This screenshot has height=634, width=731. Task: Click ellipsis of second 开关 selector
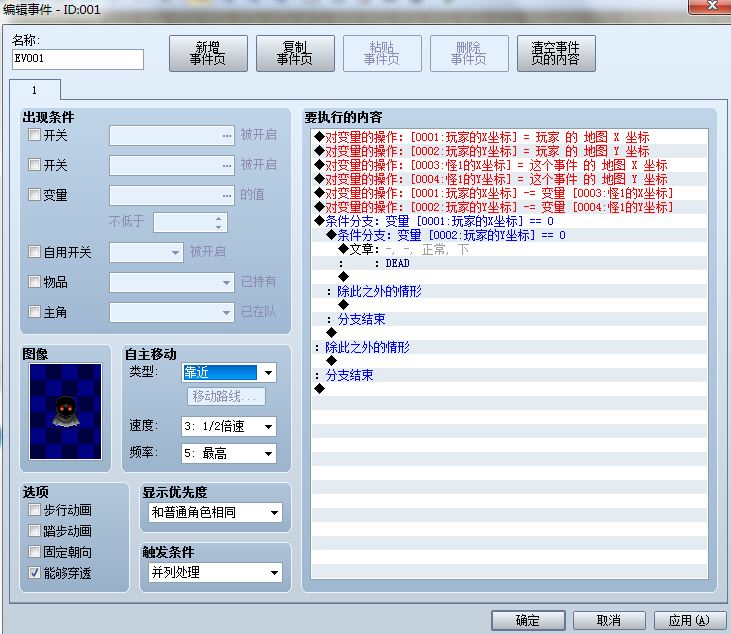[x=227, y=165]
